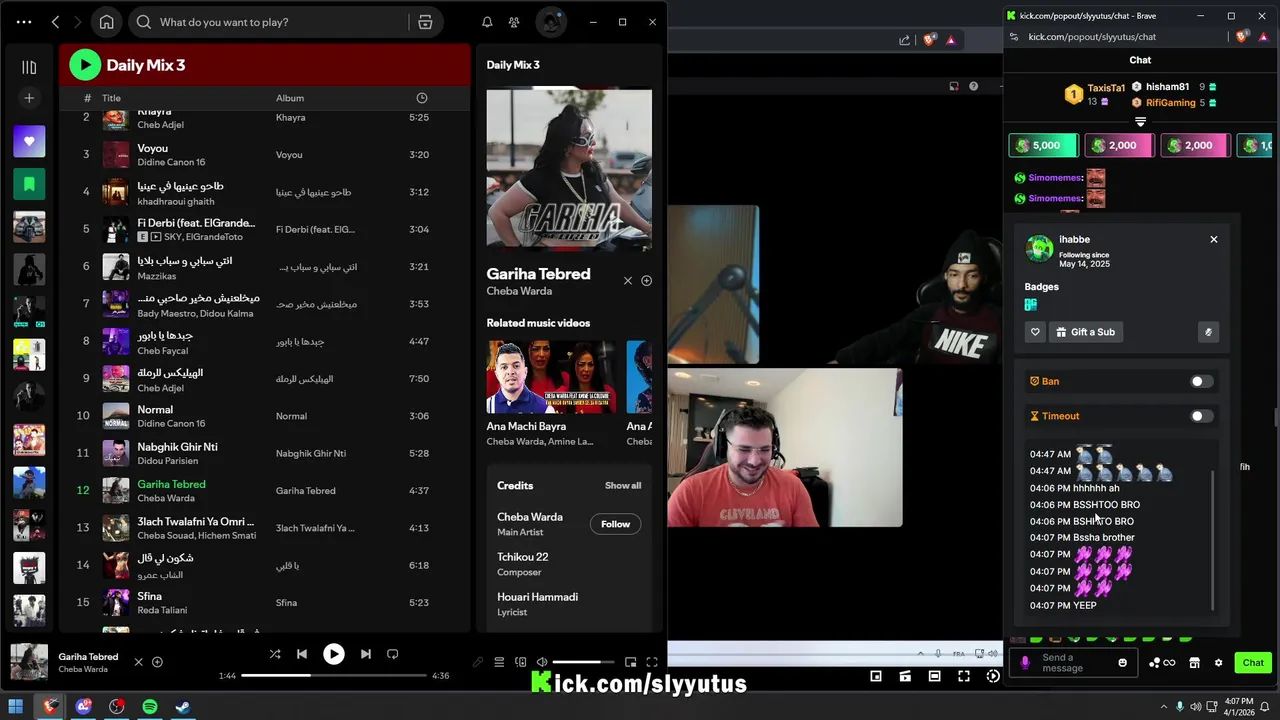Open the Liked Songs heart tile

click(29, 141)
